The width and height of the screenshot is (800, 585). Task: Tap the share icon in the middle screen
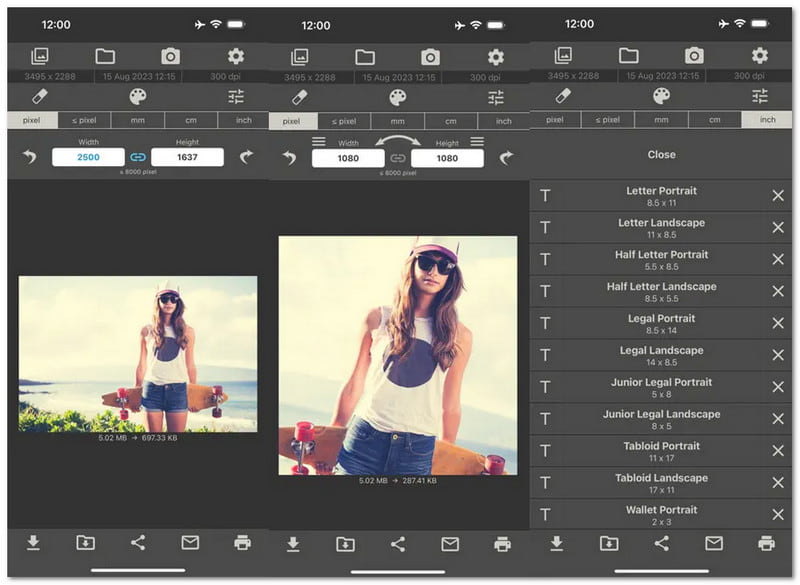398,544
